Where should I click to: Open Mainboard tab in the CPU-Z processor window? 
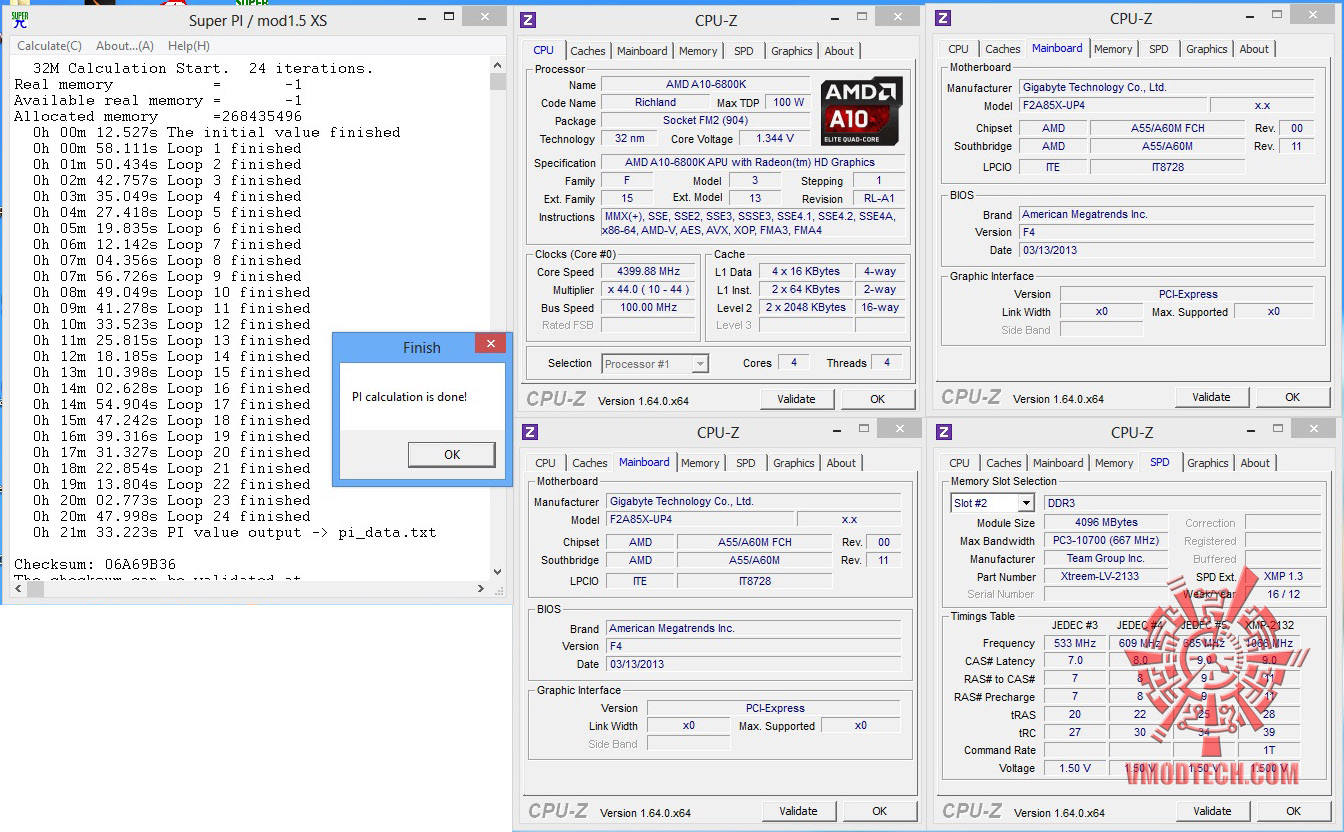click(x=642, y=51)
